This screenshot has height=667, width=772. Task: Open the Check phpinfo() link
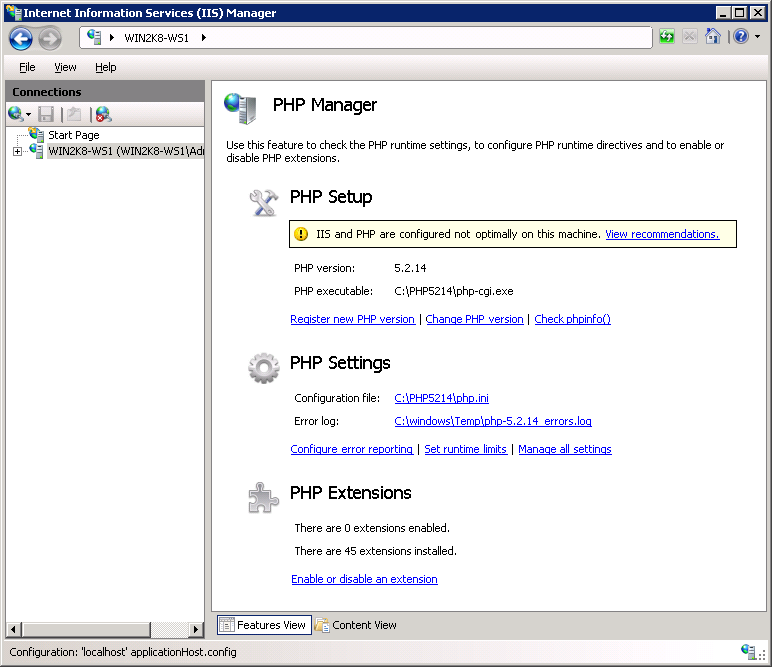point(572,319)
